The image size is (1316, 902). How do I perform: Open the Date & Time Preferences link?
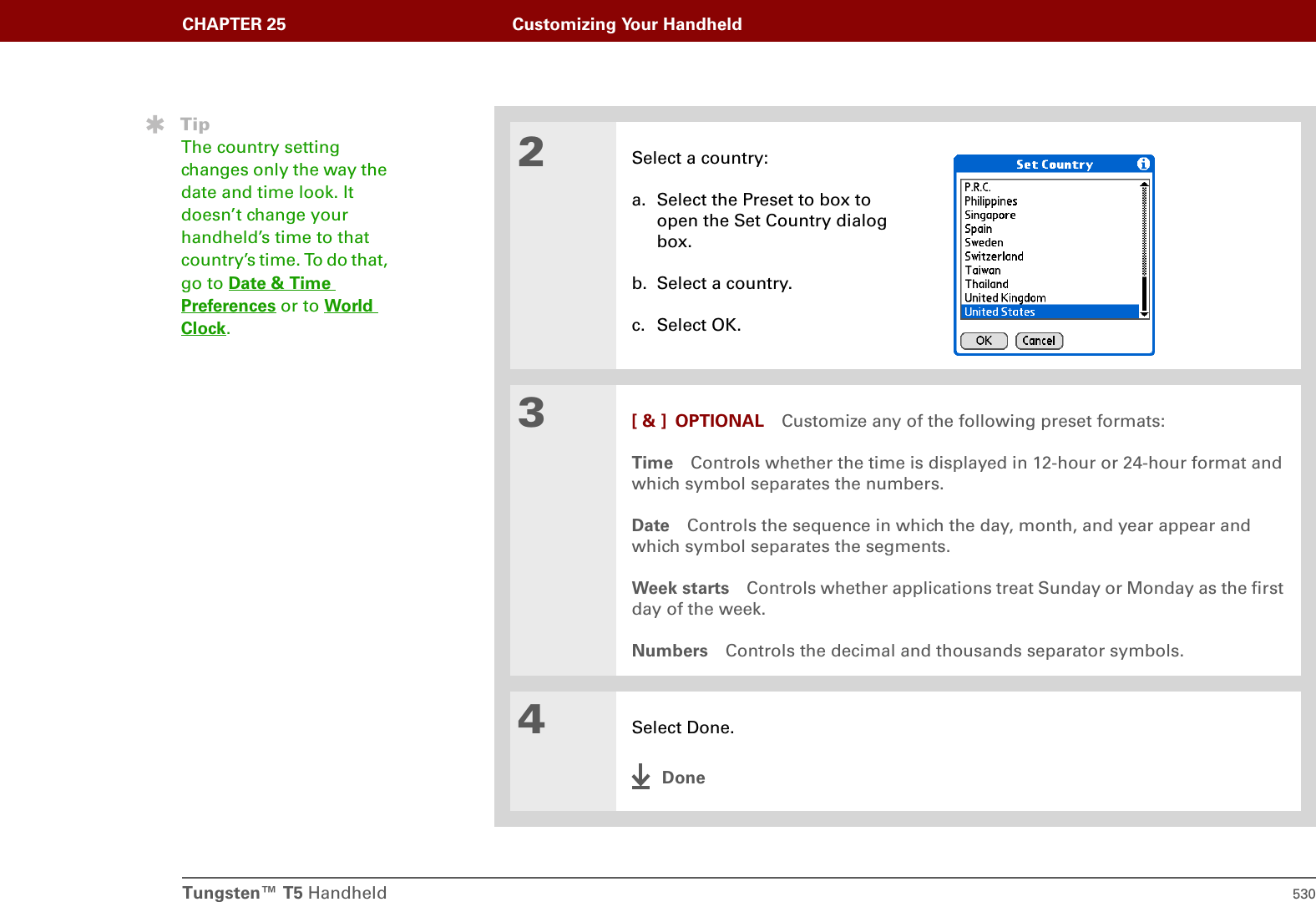(x=258, y=294)
